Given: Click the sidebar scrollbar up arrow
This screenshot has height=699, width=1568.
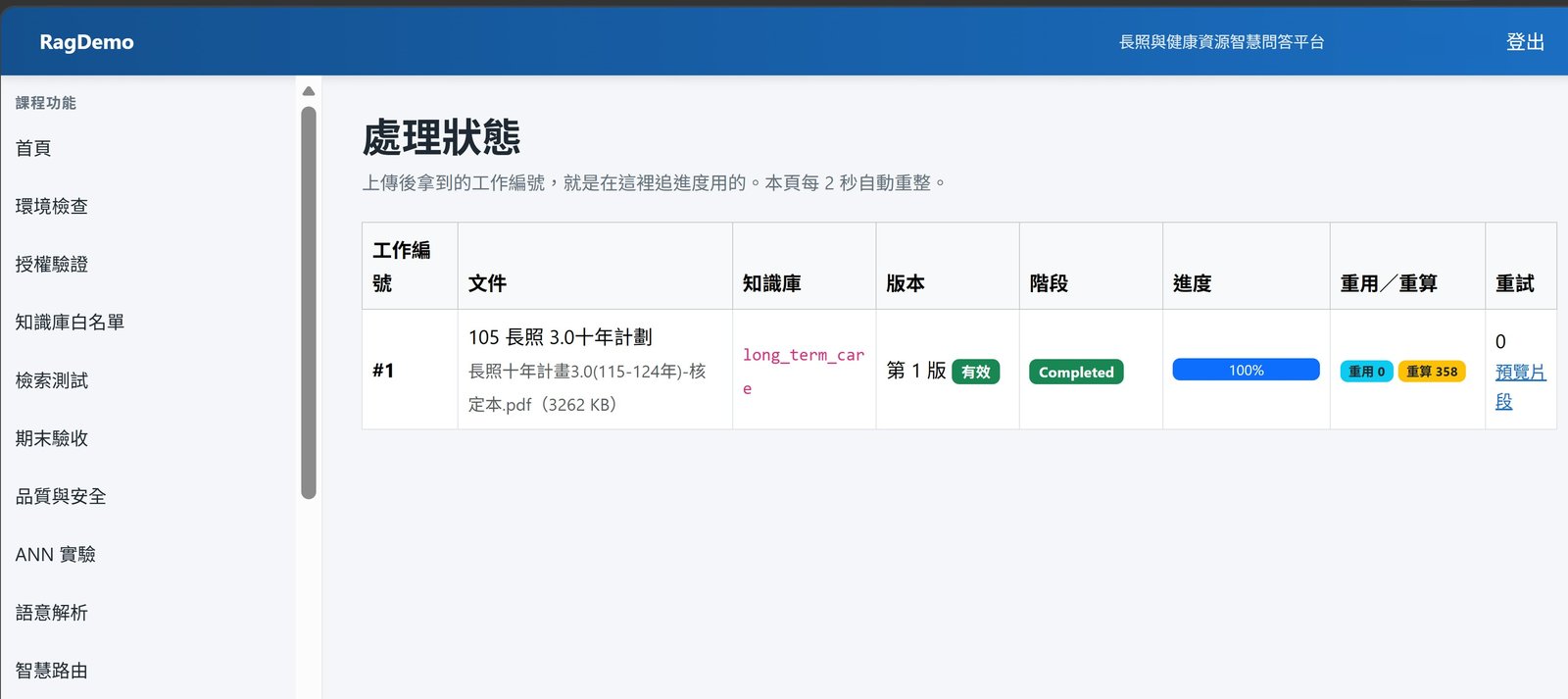Looking at the screenshot, I should click(x=309, y=91).
